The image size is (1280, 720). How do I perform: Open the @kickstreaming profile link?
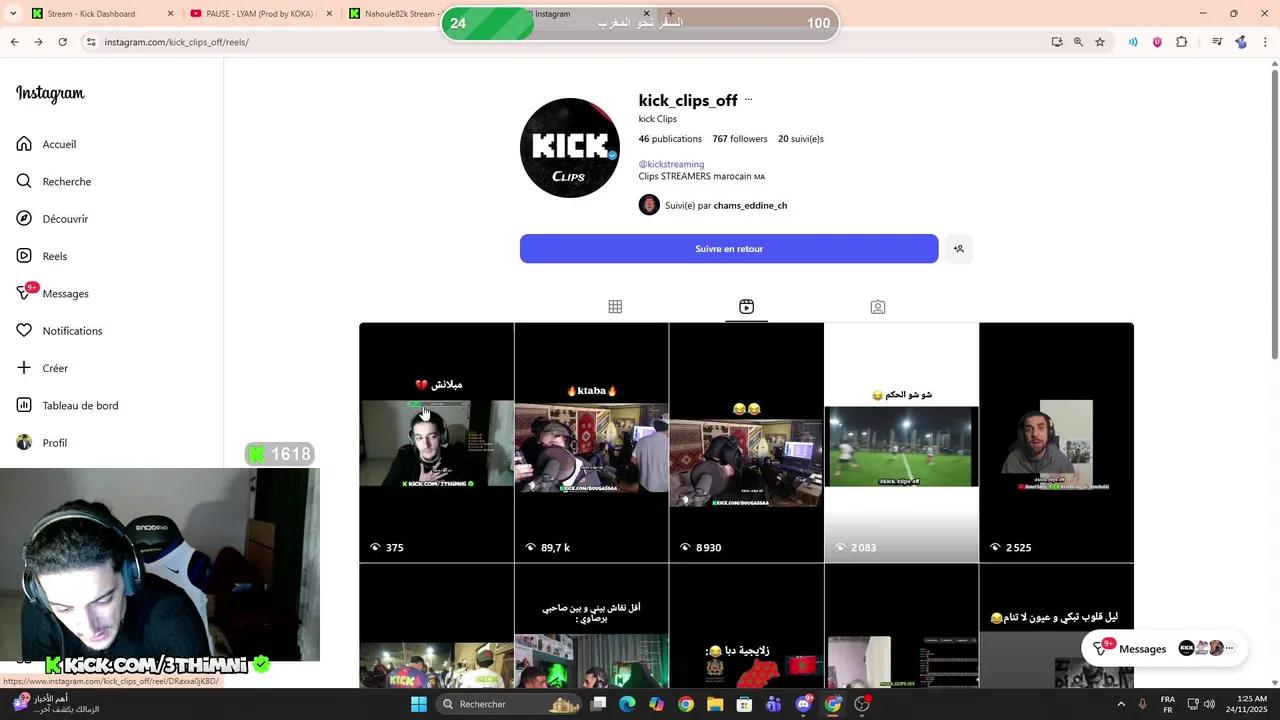tap(671, 163)
